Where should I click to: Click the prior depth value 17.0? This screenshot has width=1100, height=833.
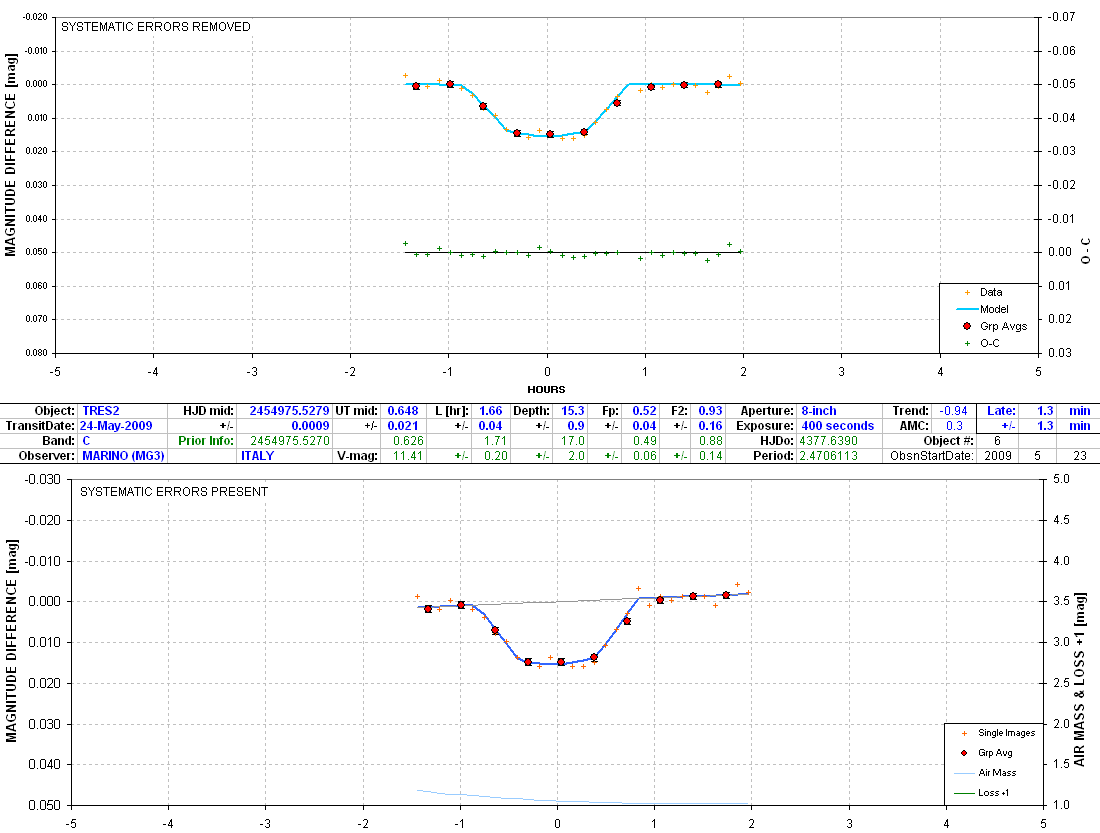click(x=572, y=441)
